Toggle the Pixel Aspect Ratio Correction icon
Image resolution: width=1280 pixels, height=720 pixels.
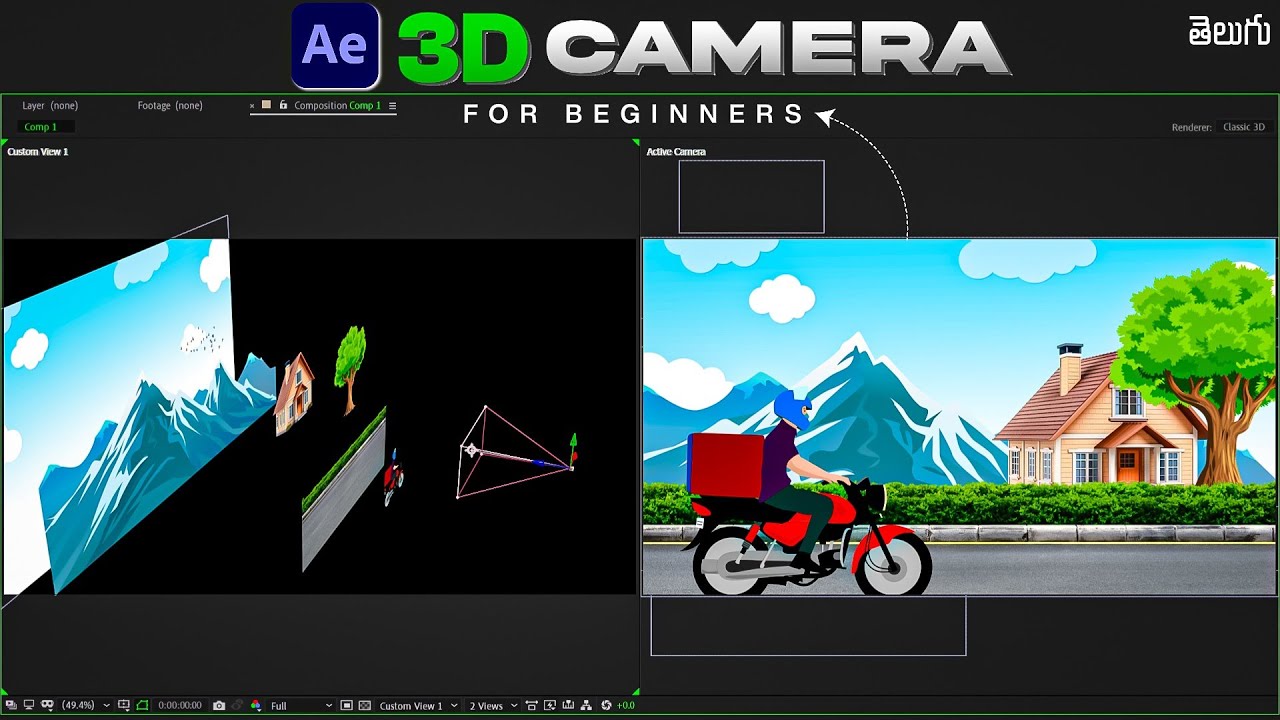[532, 705]
